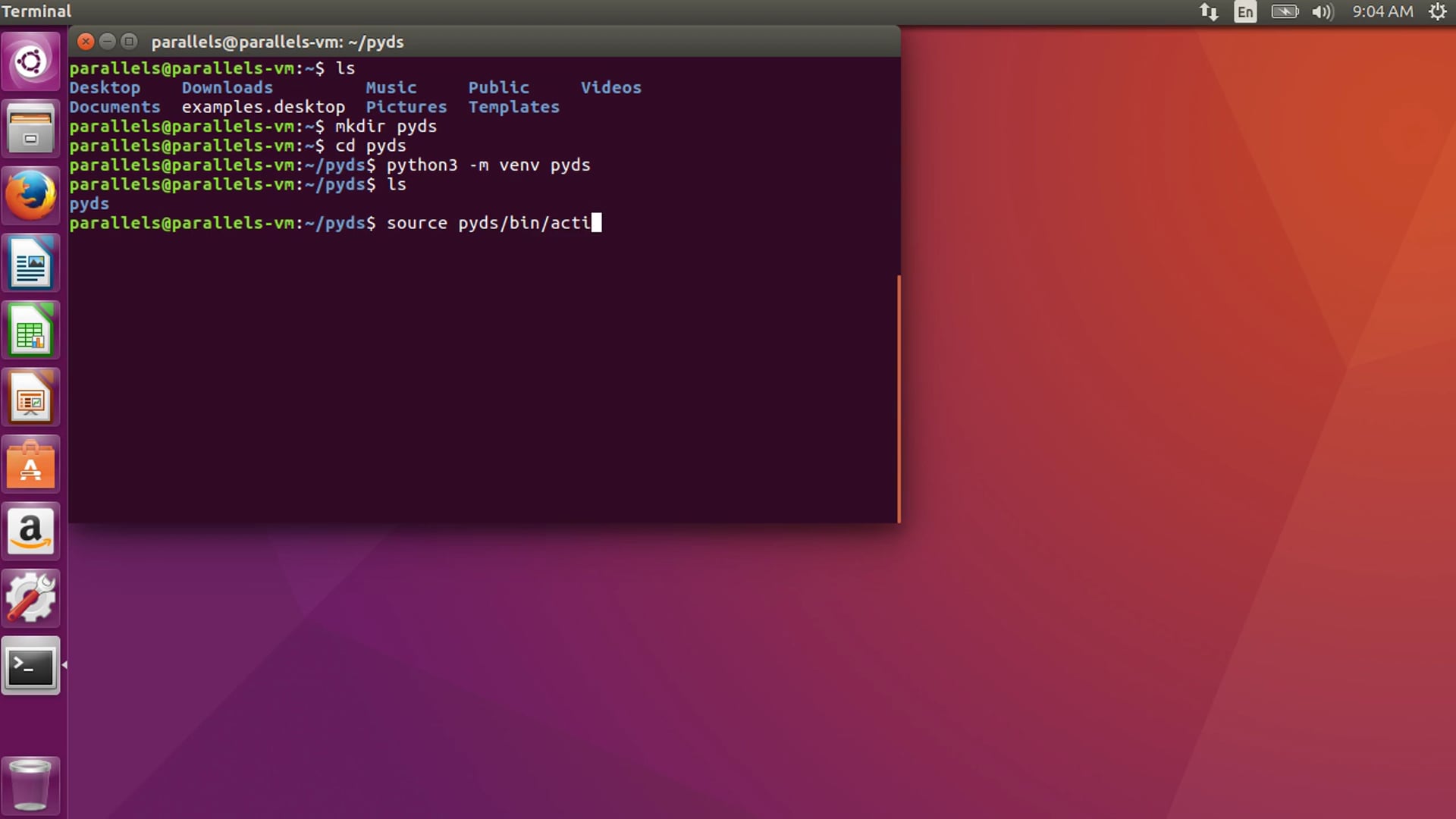
Task: Open the Ubuntu Dash from the launcher
Action: pos(31,61)
